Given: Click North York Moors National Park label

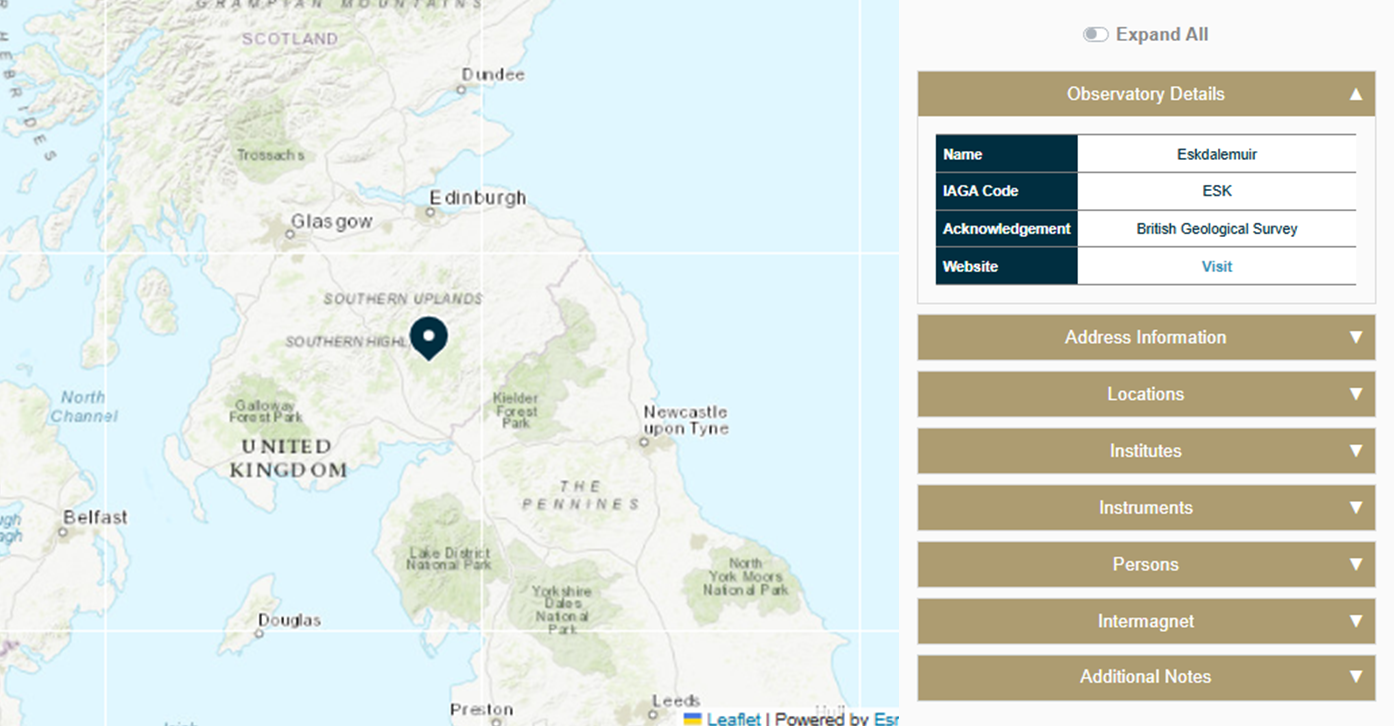Looking at the screenshot, I should click(x=746, y=577).
